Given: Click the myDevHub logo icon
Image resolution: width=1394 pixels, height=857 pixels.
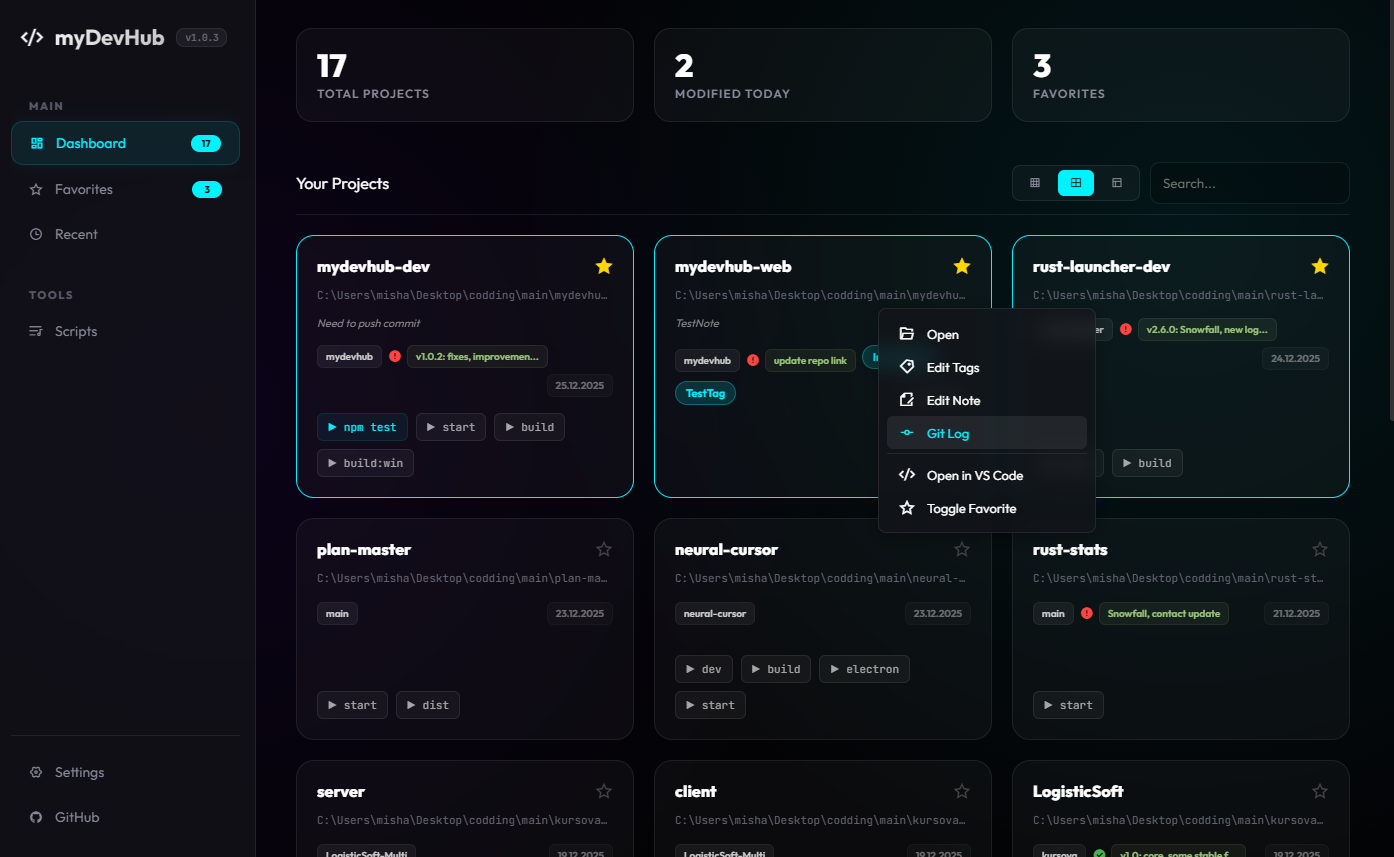Looking at the screenshot, I should (31, 37).
